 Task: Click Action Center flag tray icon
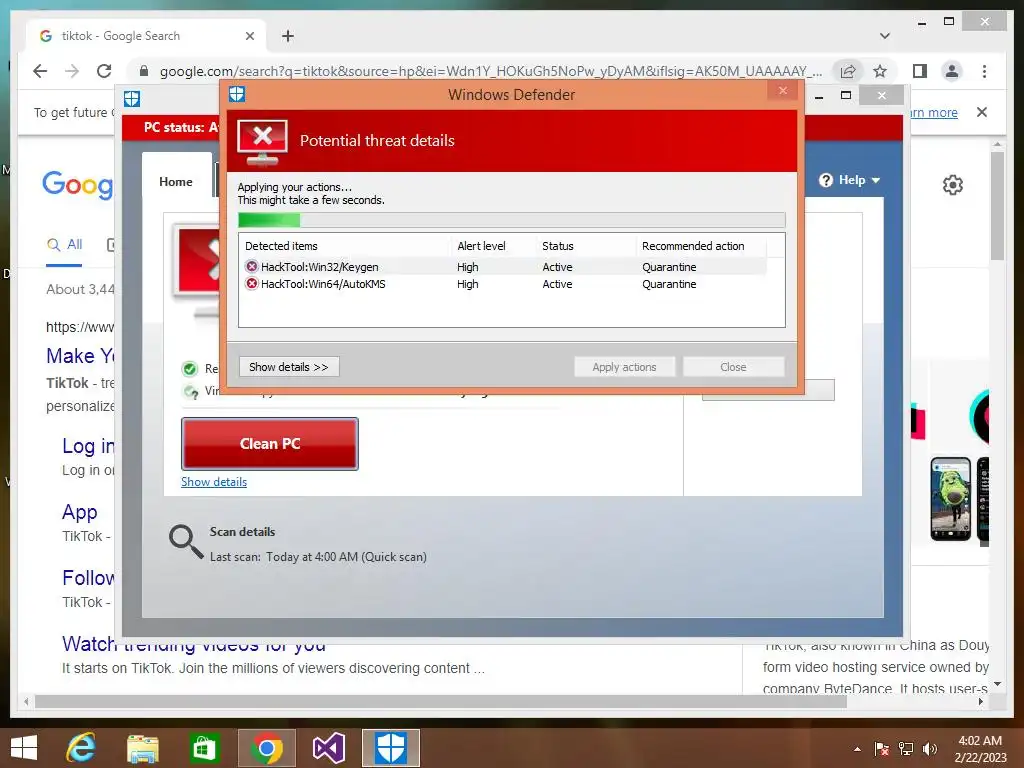tap(882, 749)
